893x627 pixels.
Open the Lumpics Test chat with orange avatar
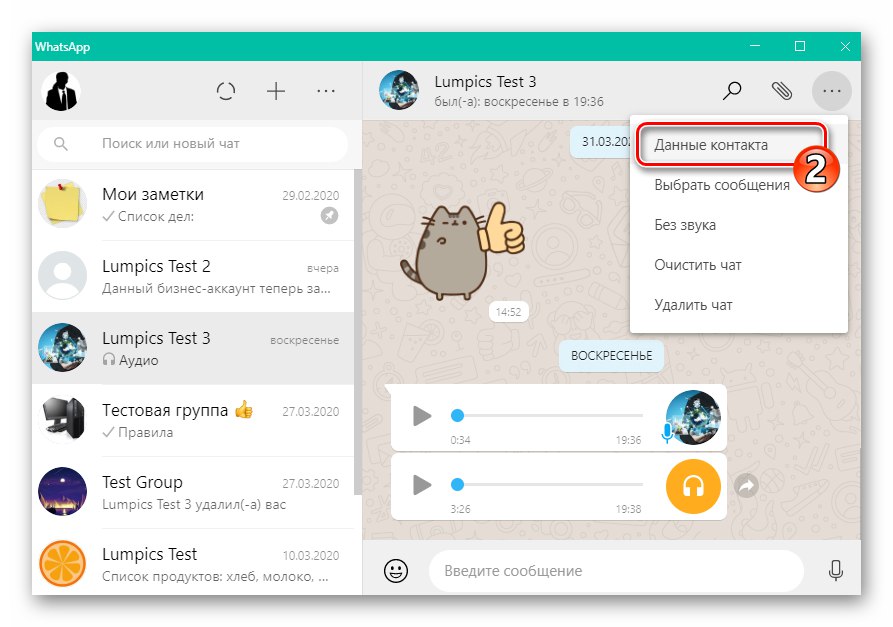[193, 563]
